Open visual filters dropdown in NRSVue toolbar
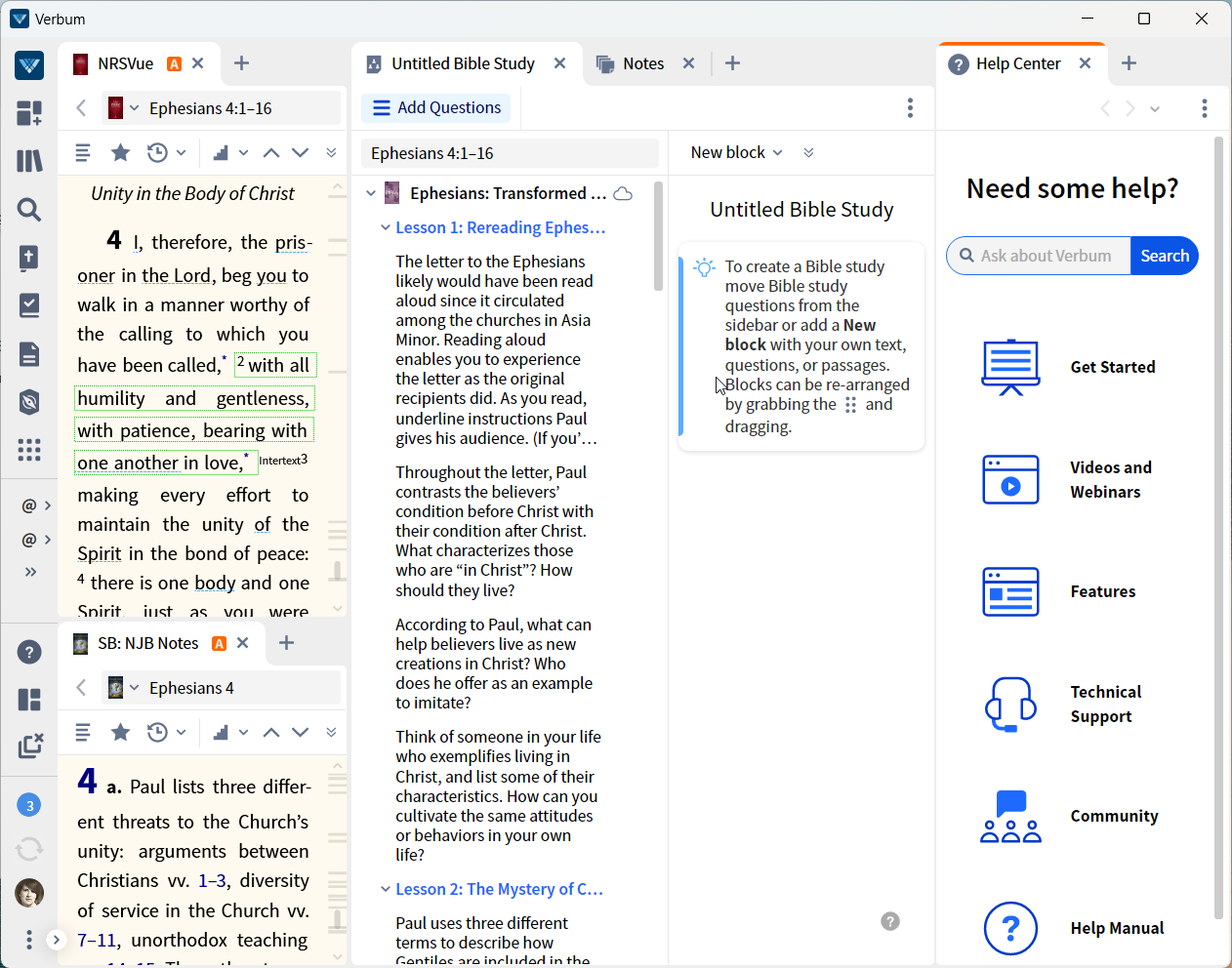1232x968 pixels. pos(230,152)
